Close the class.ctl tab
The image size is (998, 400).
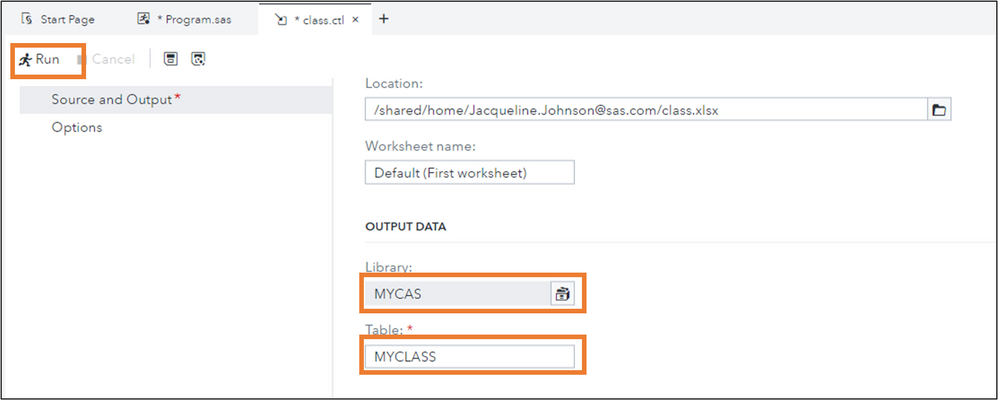356,19
